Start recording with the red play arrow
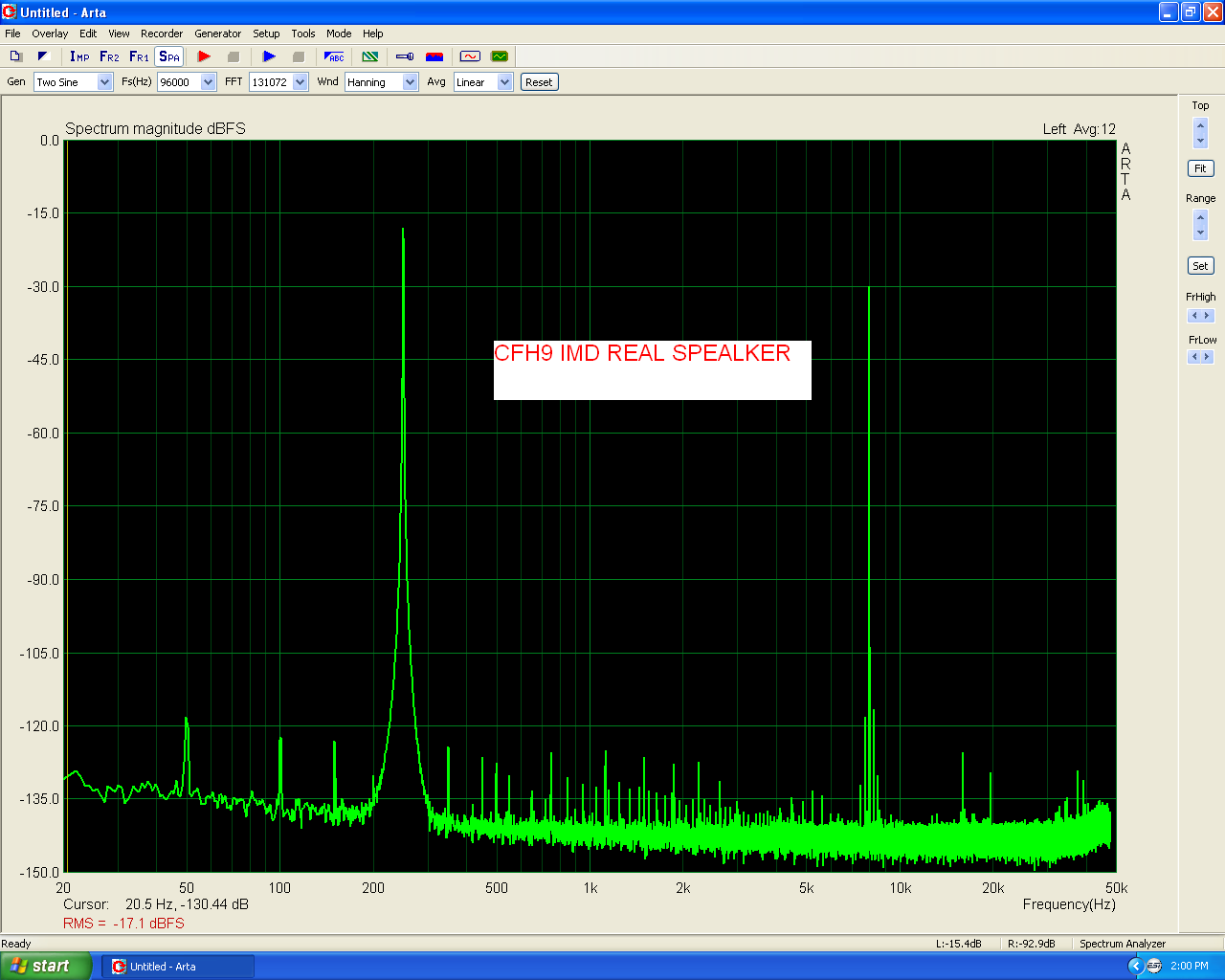Viewport: 1225px width, 980px height. pos(204,56)
